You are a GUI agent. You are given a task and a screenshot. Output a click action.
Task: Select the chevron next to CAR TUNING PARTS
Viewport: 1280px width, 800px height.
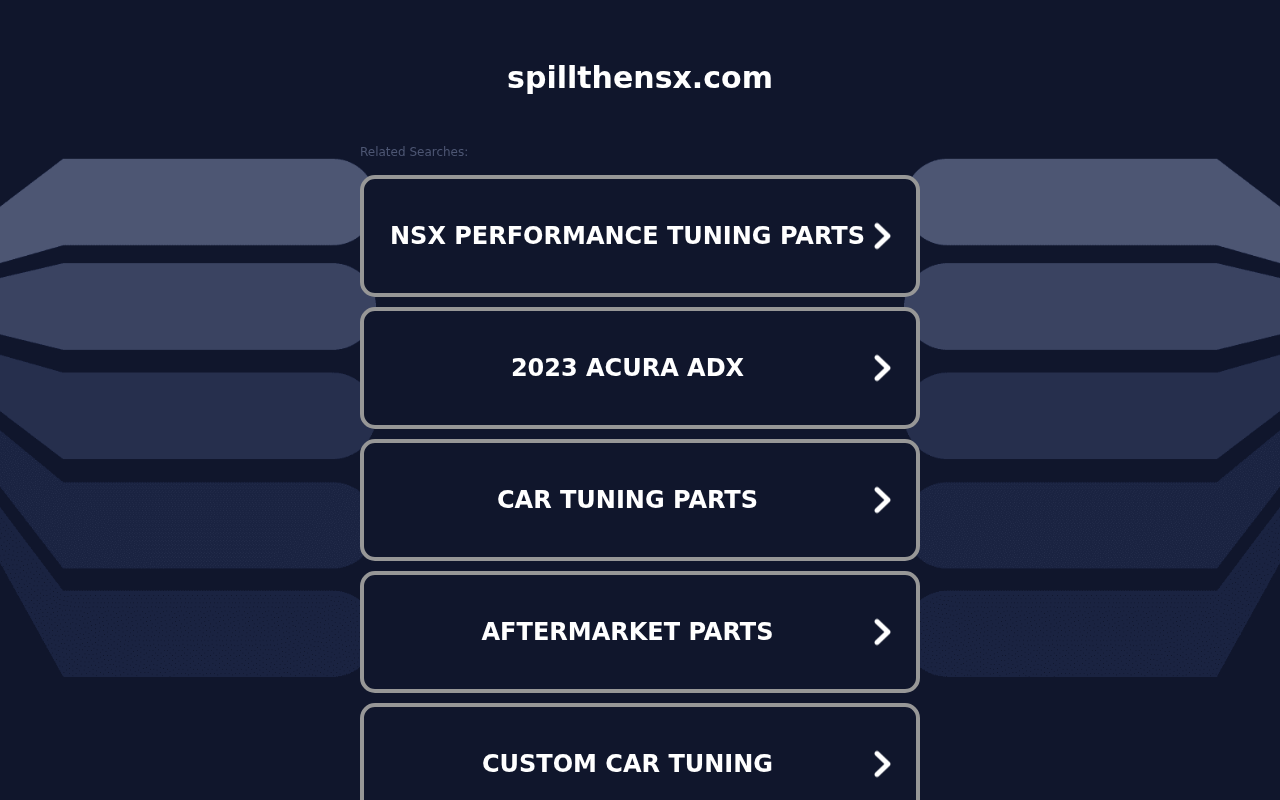coord(883,499)
